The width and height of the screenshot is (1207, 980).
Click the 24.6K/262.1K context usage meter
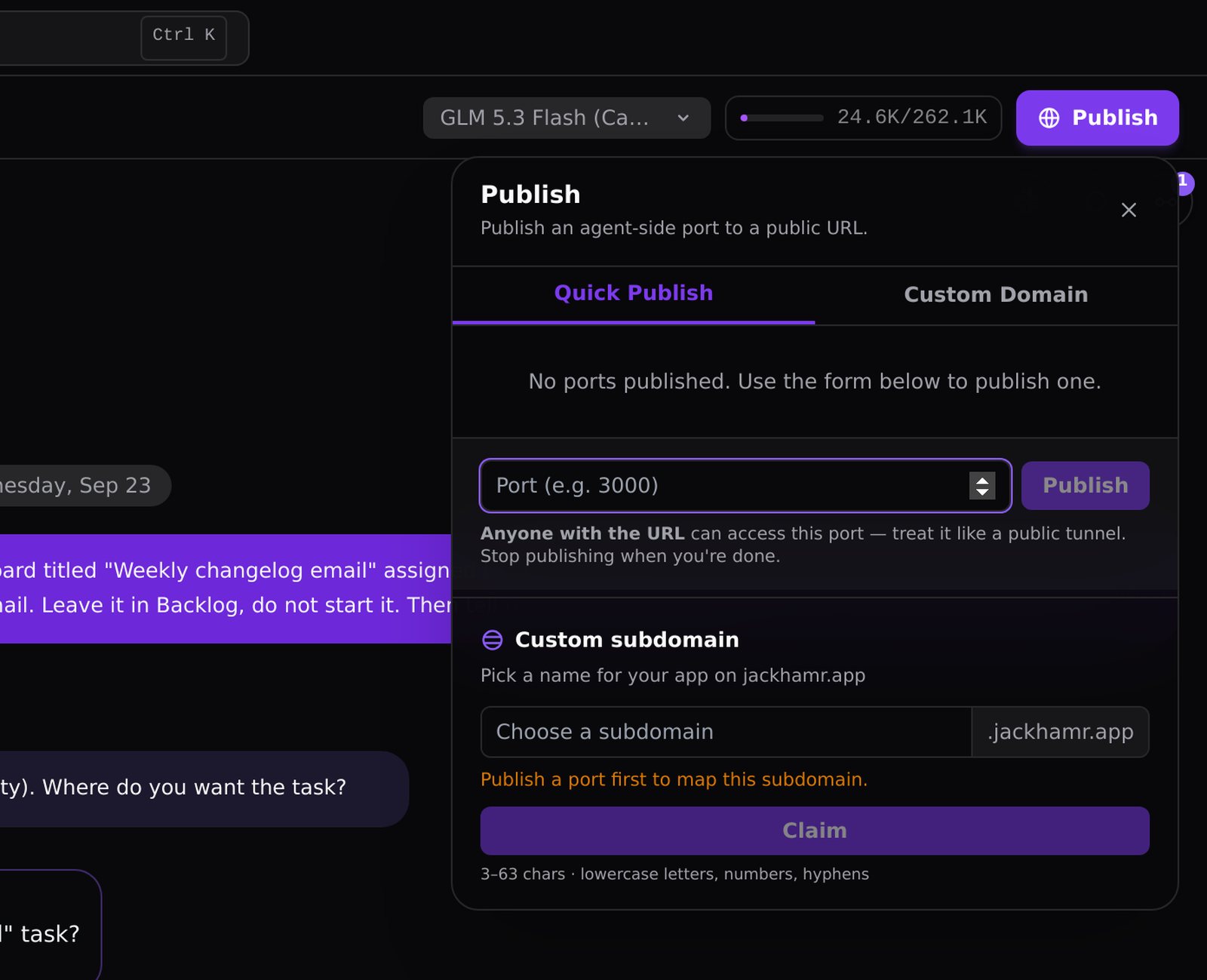[x=863, y=118]
